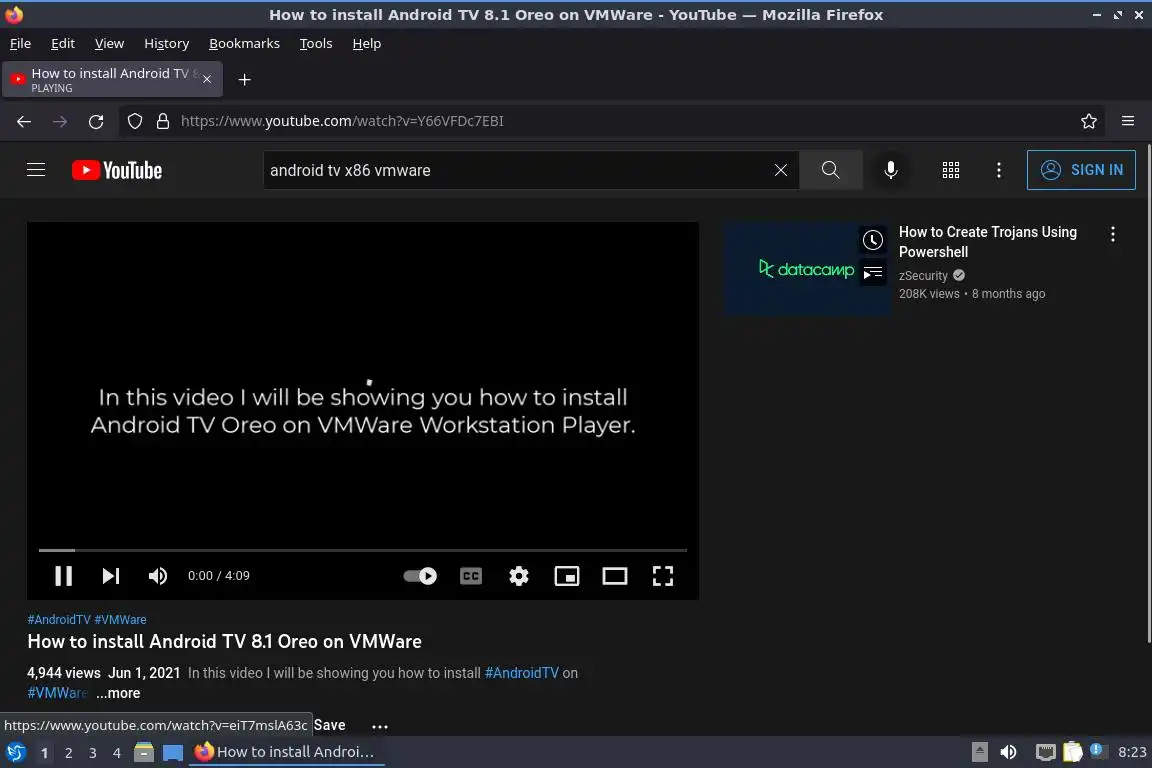This screenshot has height=768, width=1152.
Task: Click the #AndroidTV link in description
Action: [x=522, y=673]
